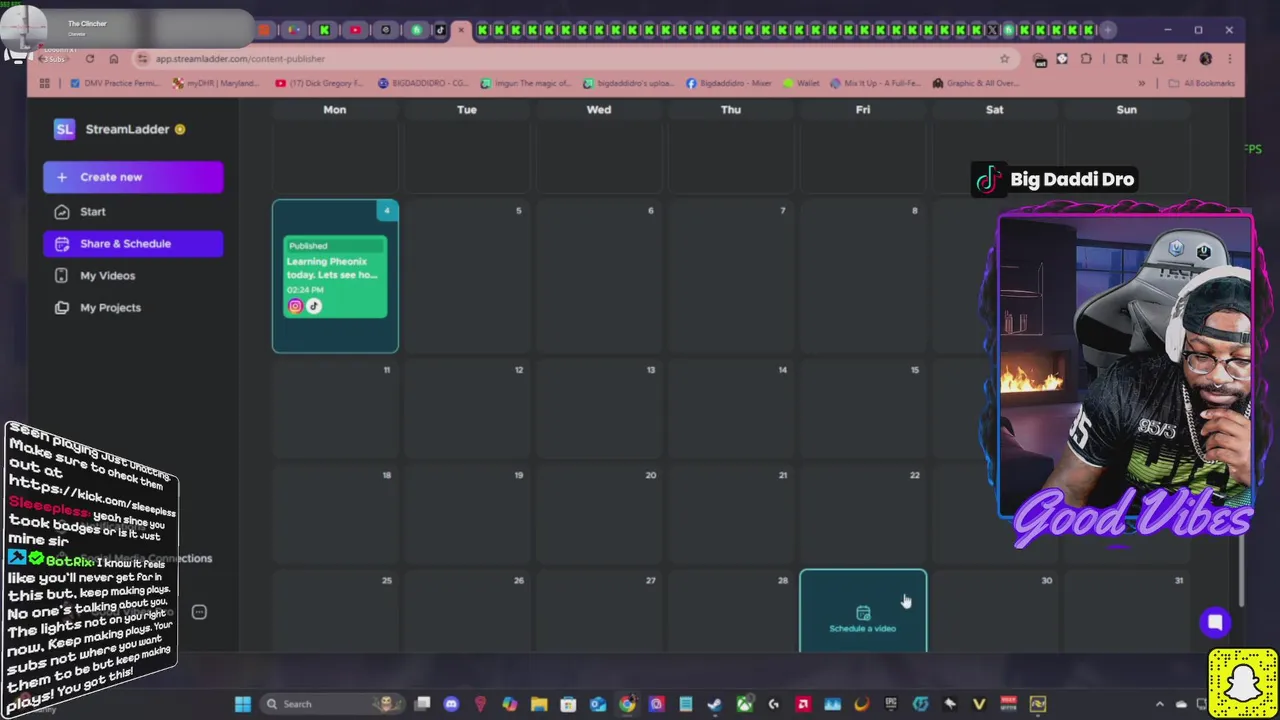
Task: Open the support chat bubble
Action: coord(1215,622)
